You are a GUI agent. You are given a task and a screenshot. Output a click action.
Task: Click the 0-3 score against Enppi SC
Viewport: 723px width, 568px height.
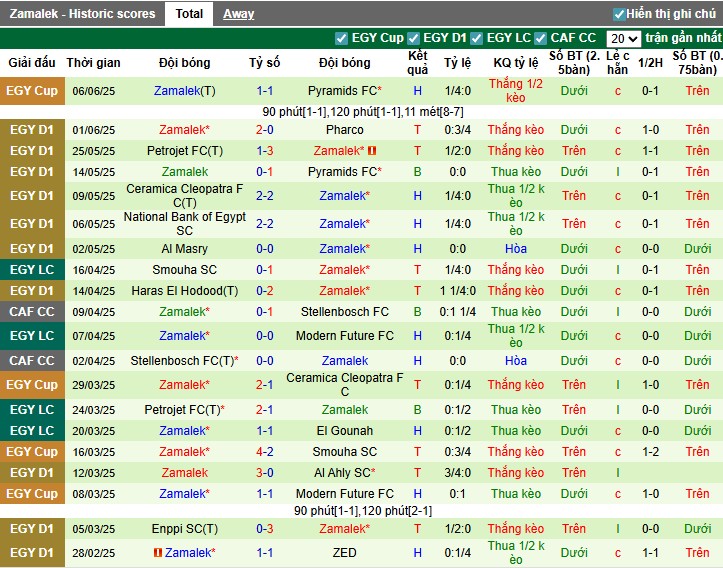click(265, 529)
